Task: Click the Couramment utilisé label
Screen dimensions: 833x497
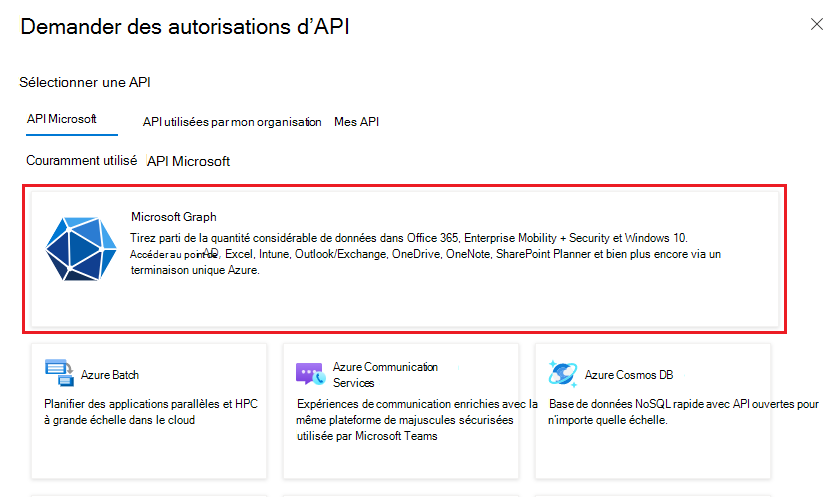Action: click(x=81, y=160)
